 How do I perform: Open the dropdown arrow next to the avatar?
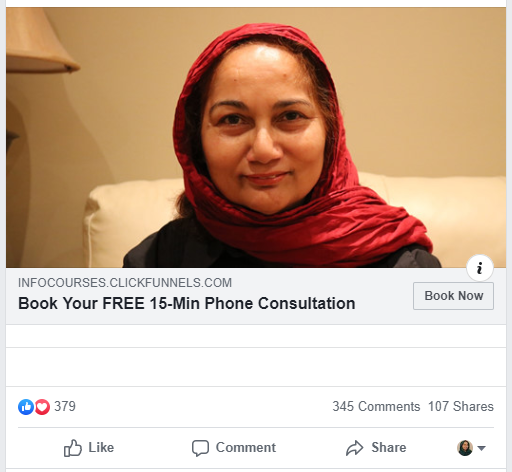(481, 448)
